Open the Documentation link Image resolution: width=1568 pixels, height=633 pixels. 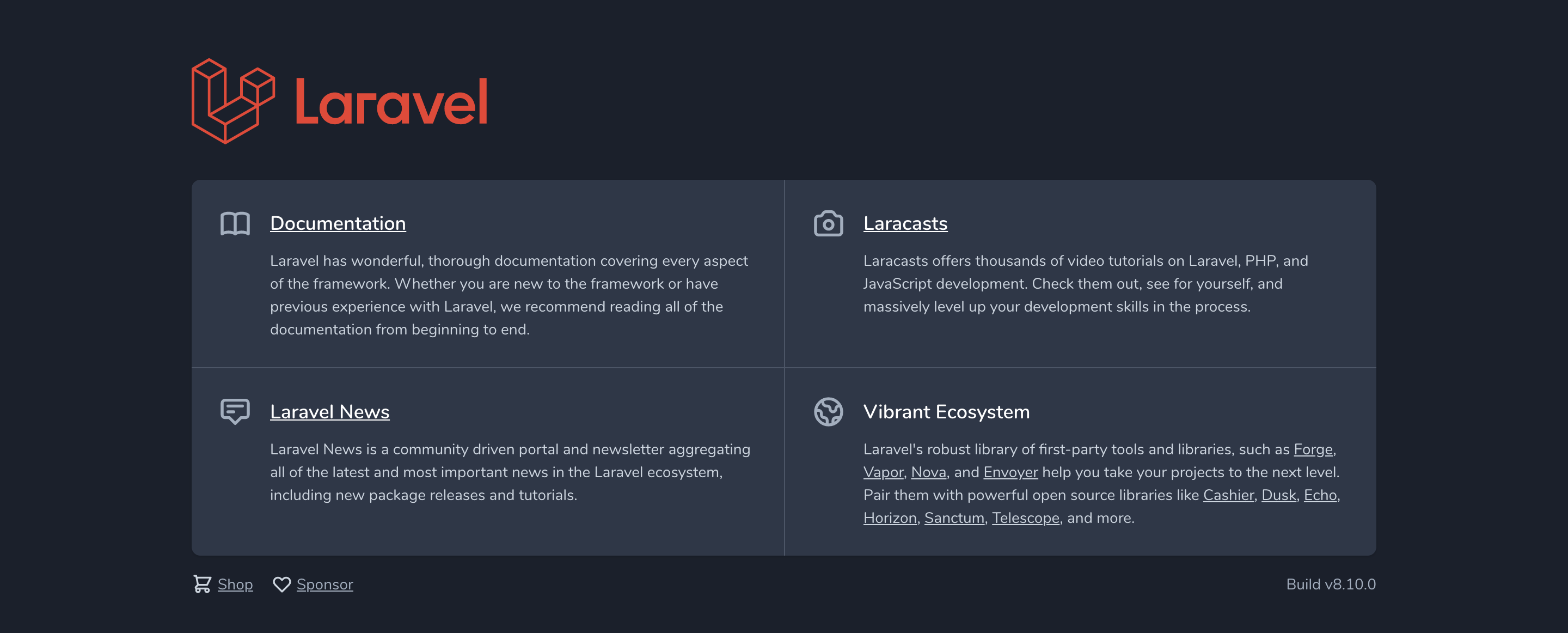point(338,223)
